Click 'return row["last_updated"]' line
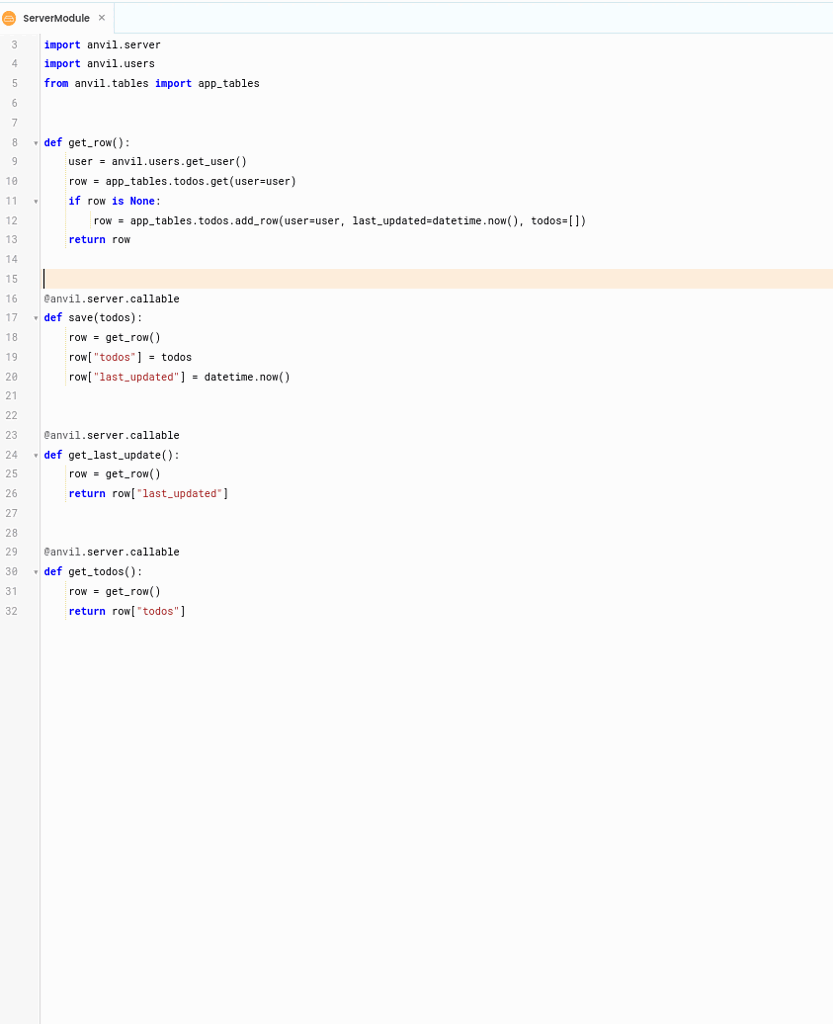Viewport: 833px width, 1024px height. [x=148, y=494]
